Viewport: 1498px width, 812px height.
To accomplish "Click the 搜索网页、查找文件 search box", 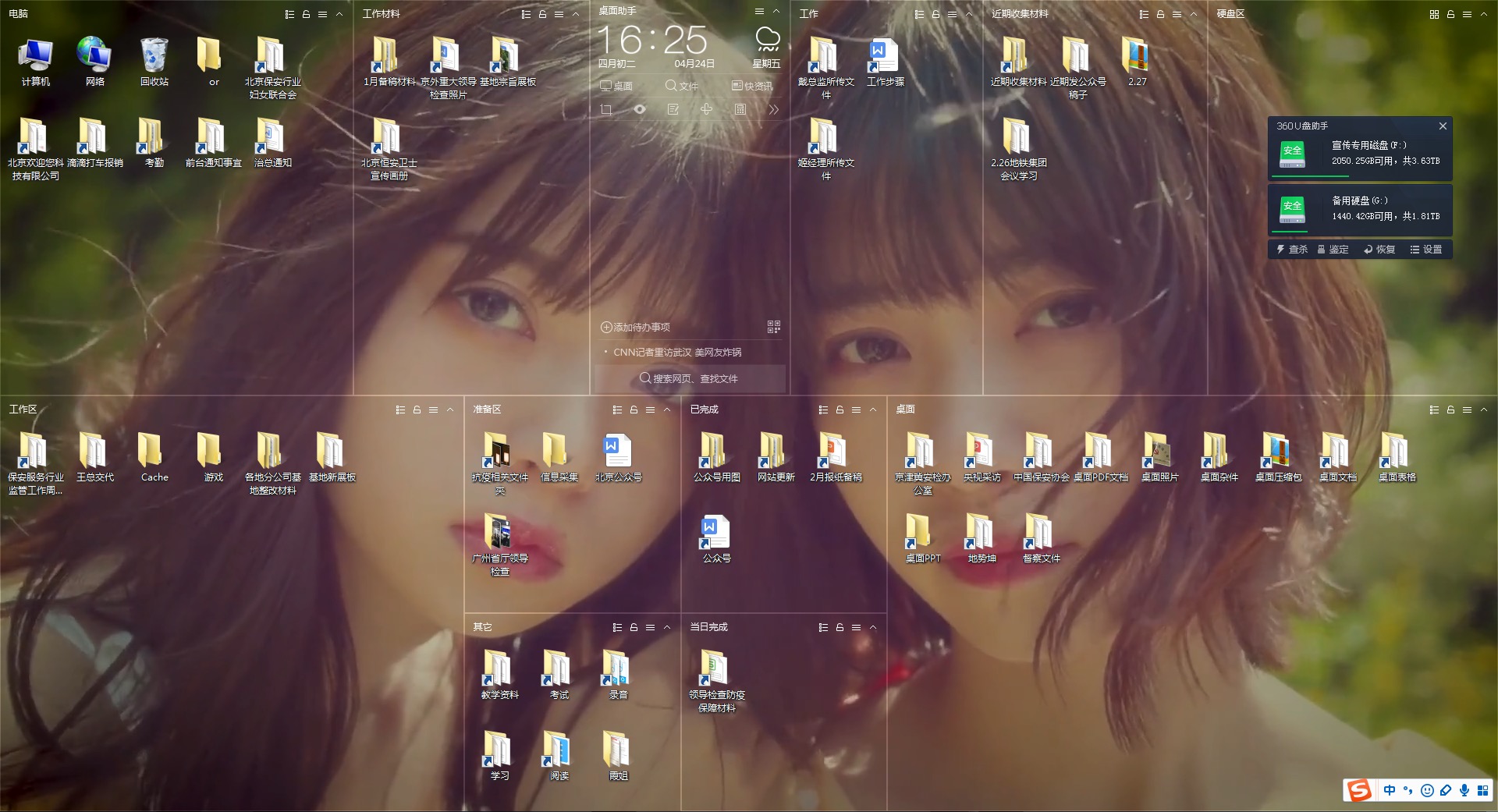I will click(690, 378).
